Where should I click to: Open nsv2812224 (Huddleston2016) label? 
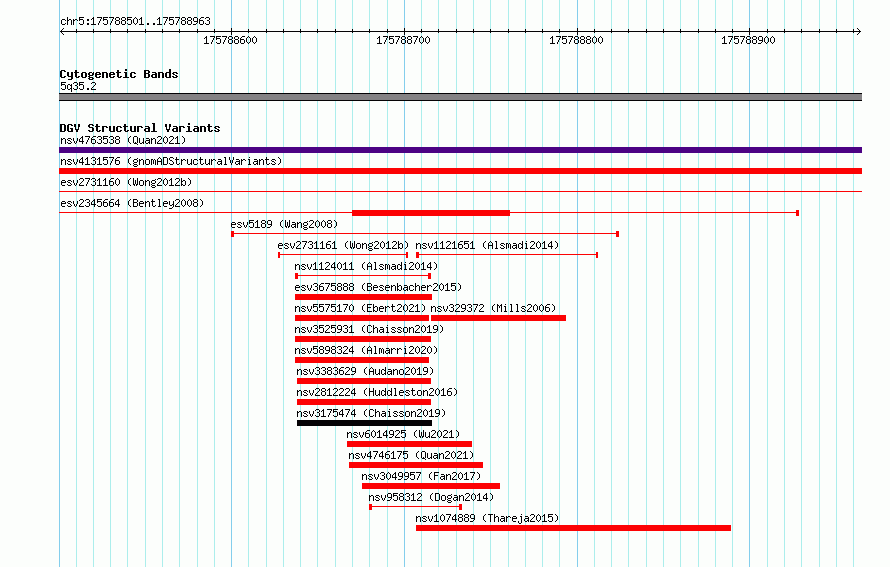point(377,392)
